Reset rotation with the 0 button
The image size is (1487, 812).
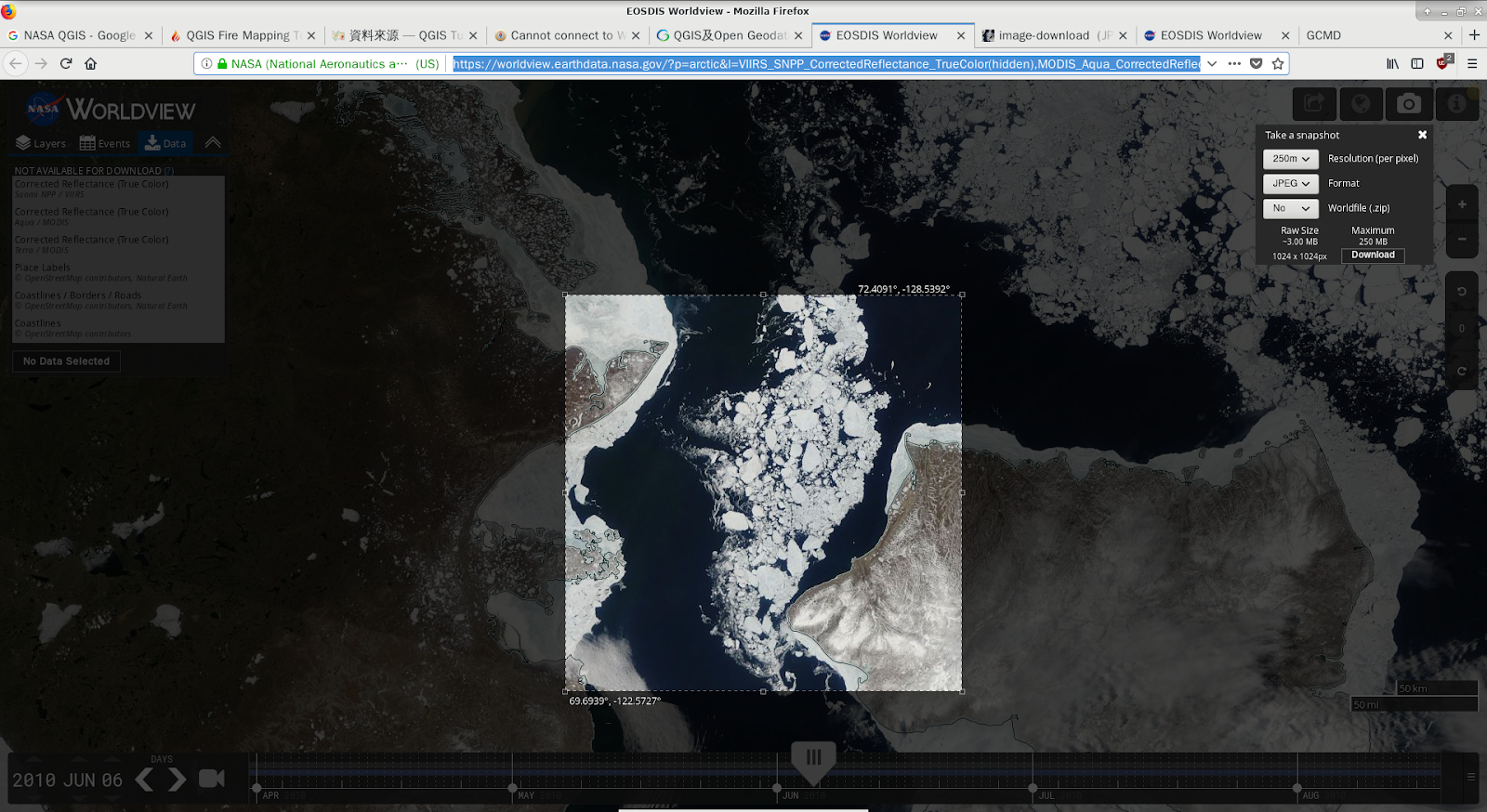[x=1462, y=329]
